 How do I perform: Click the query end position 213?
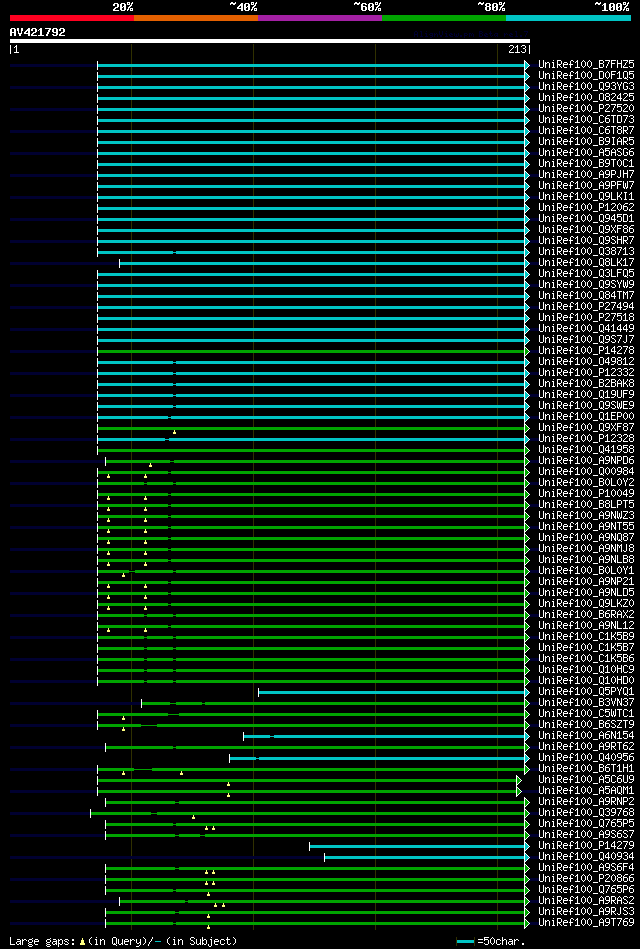[518, 49]
